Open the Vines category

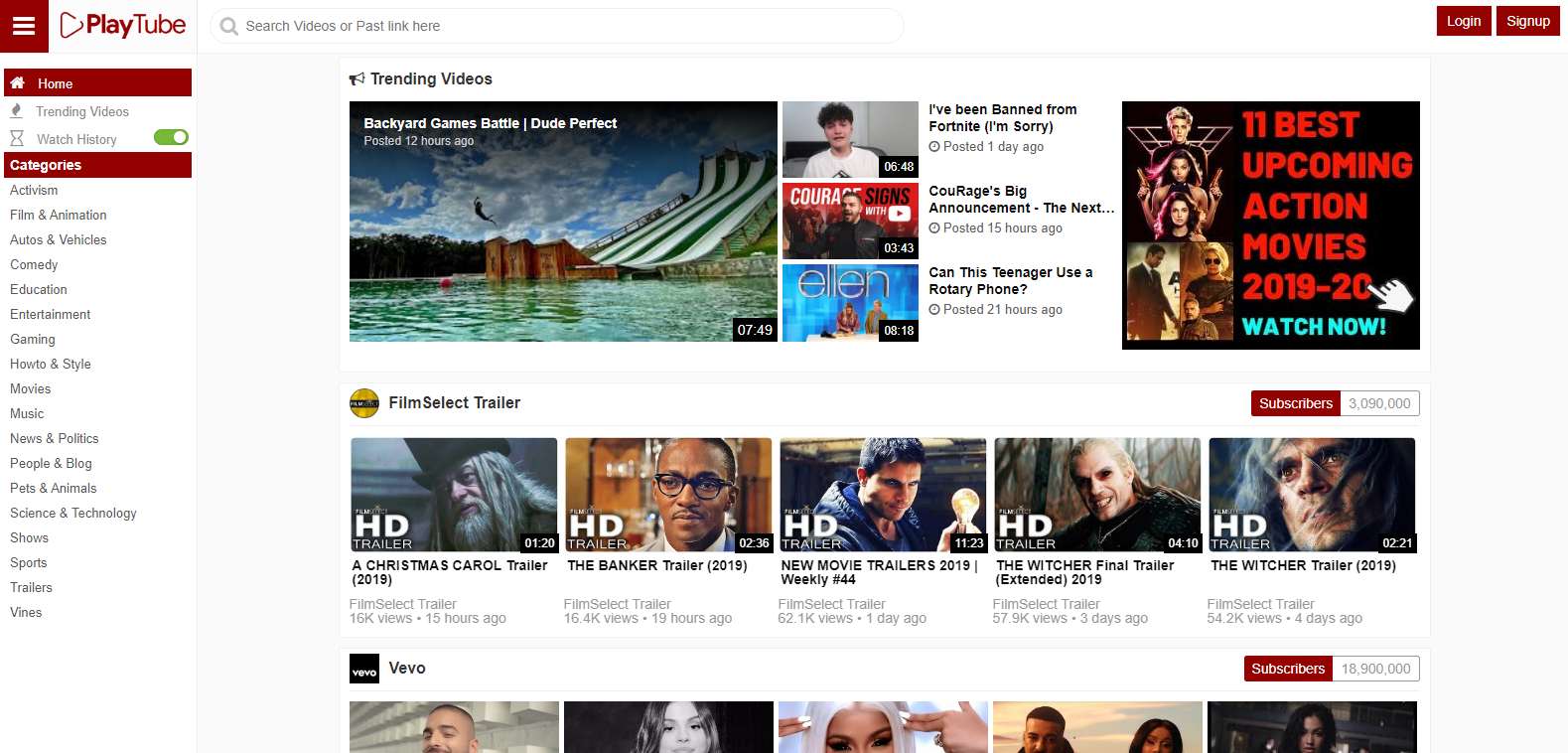[26, 612]
